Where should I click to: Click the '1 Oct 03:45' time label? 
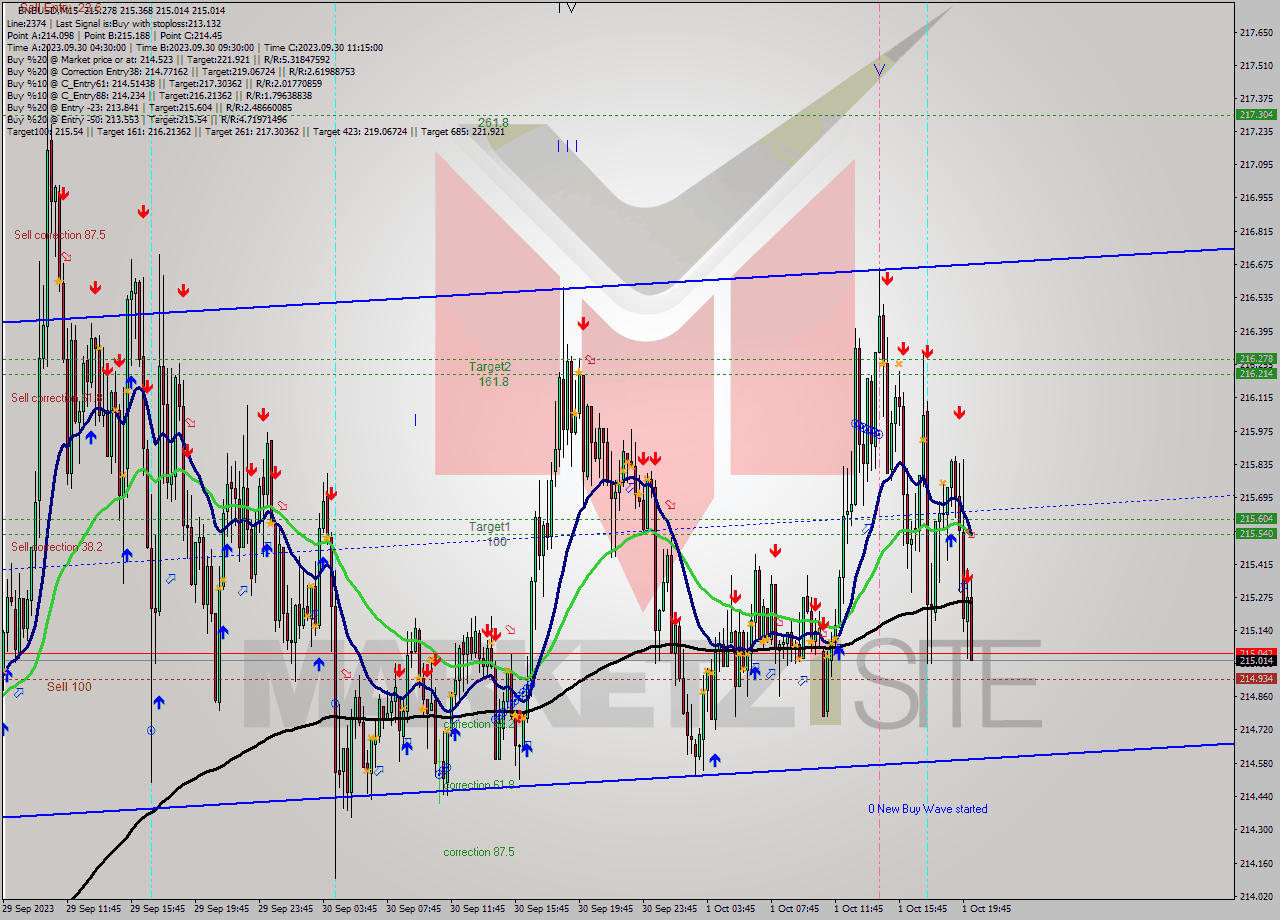730,909
